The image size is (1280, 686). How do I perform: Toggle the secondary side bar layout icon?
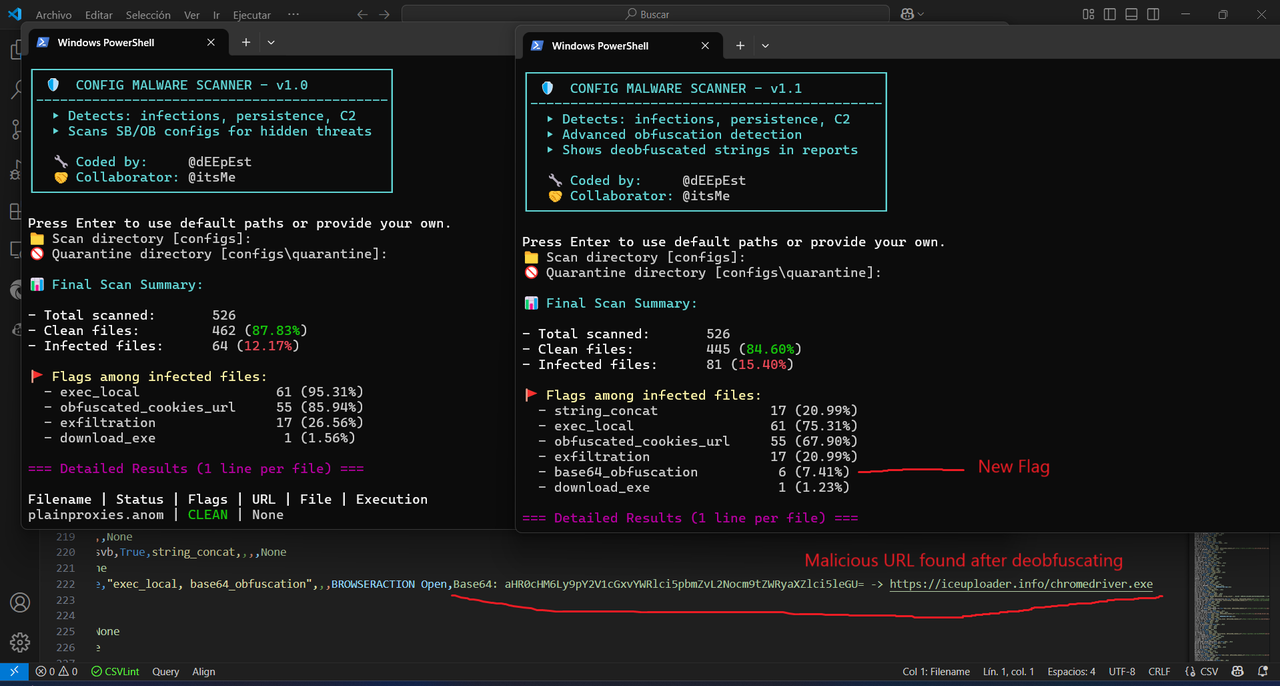point(1153,15)
